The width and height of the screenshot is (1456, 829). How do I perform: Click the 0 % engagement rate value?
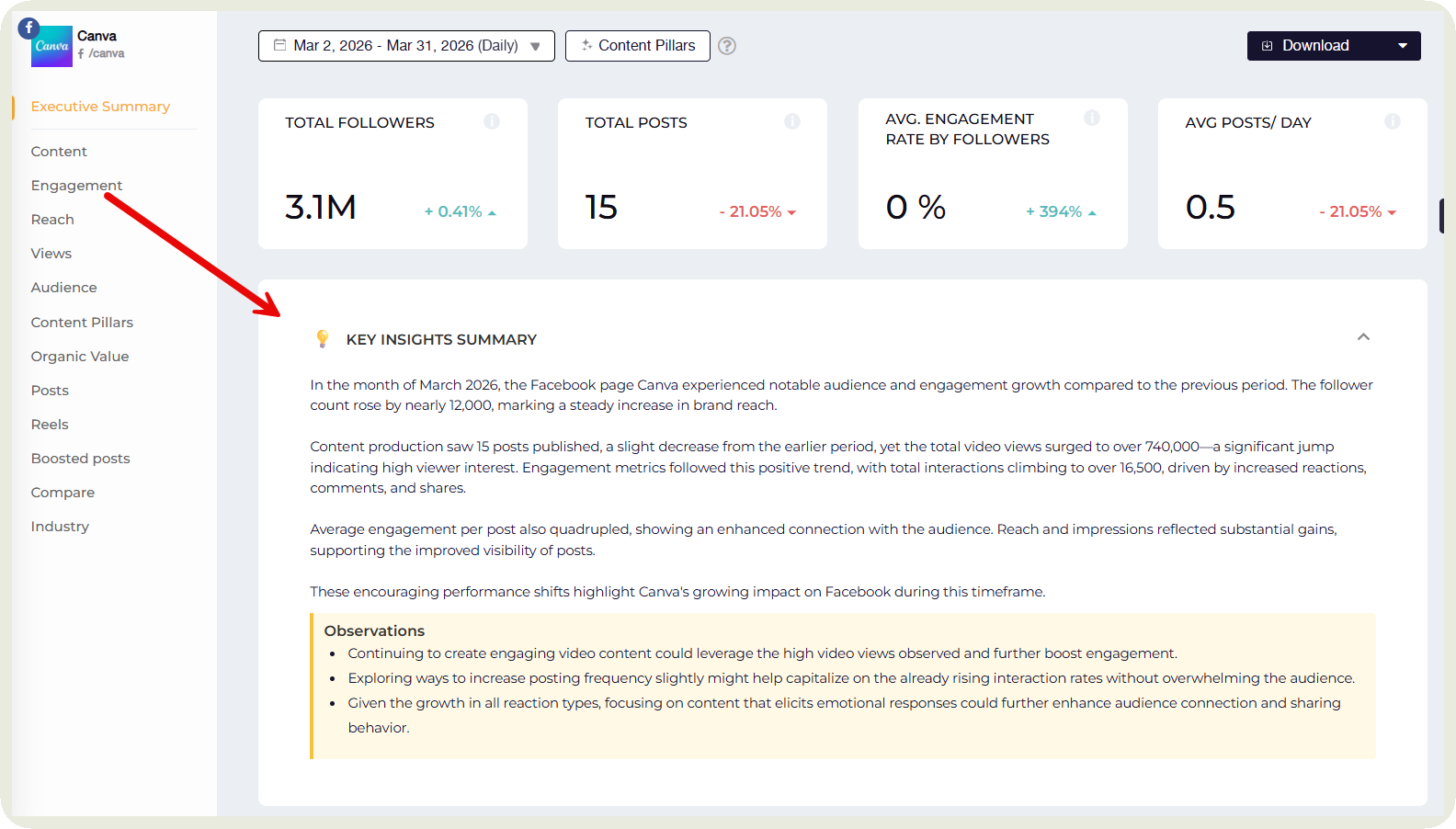pyautogui.click(x=916, y=208)
